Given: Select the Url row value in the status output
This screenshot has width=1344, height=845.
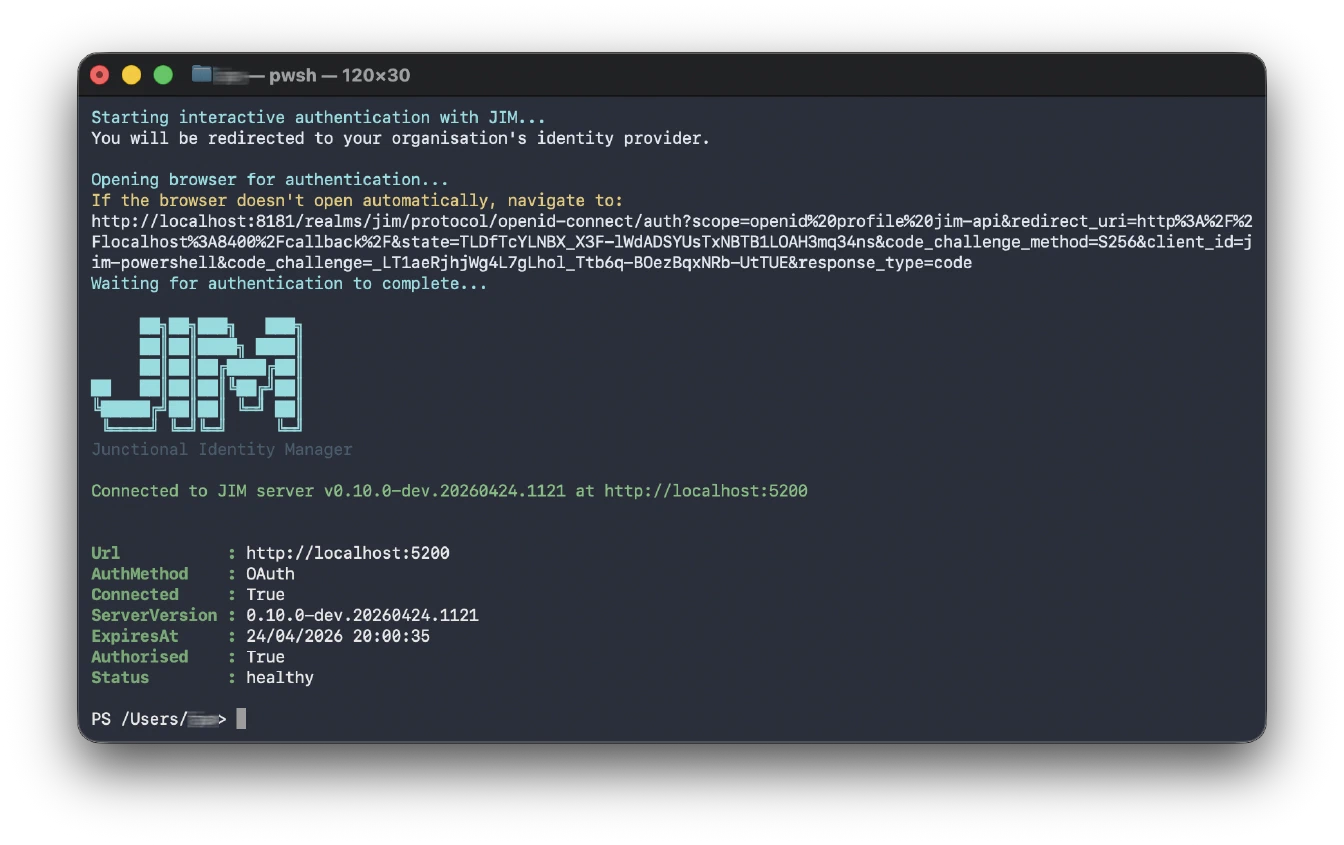Looking at the screenshot, I should click(347, 552).
